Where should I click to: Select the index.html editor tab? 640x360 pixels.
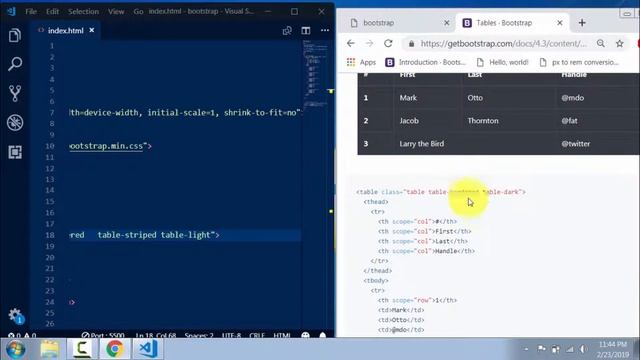65,31
